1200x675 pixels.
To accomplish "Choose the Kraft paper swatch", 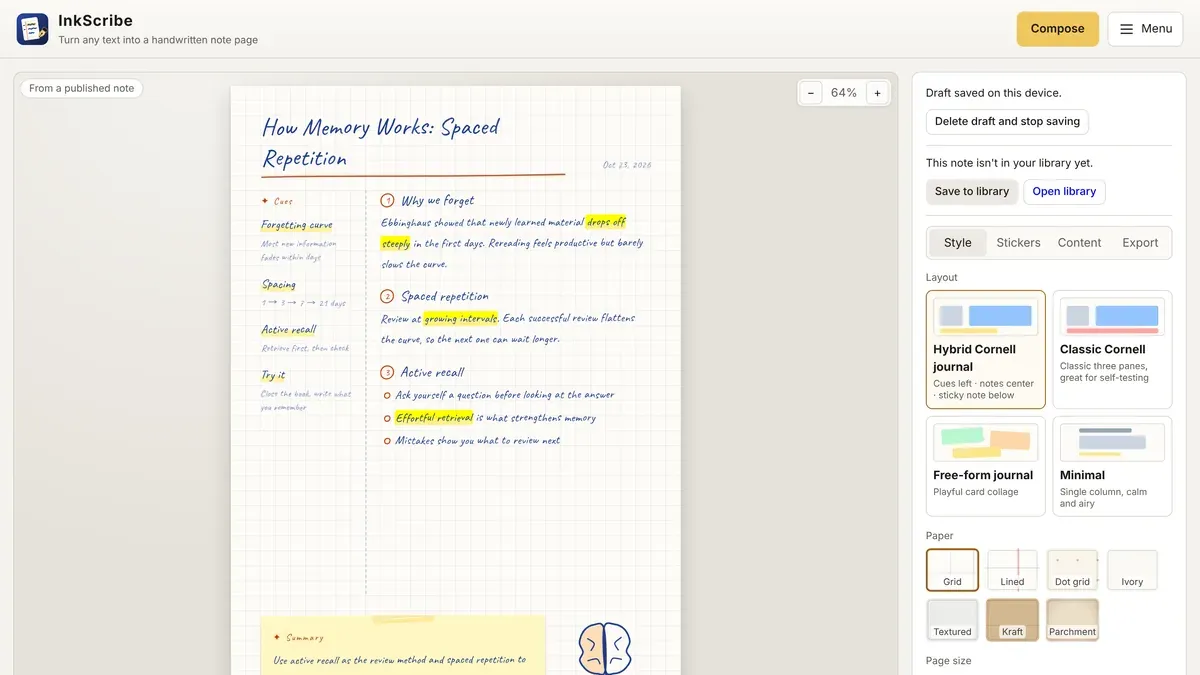I will (1012, 619).
